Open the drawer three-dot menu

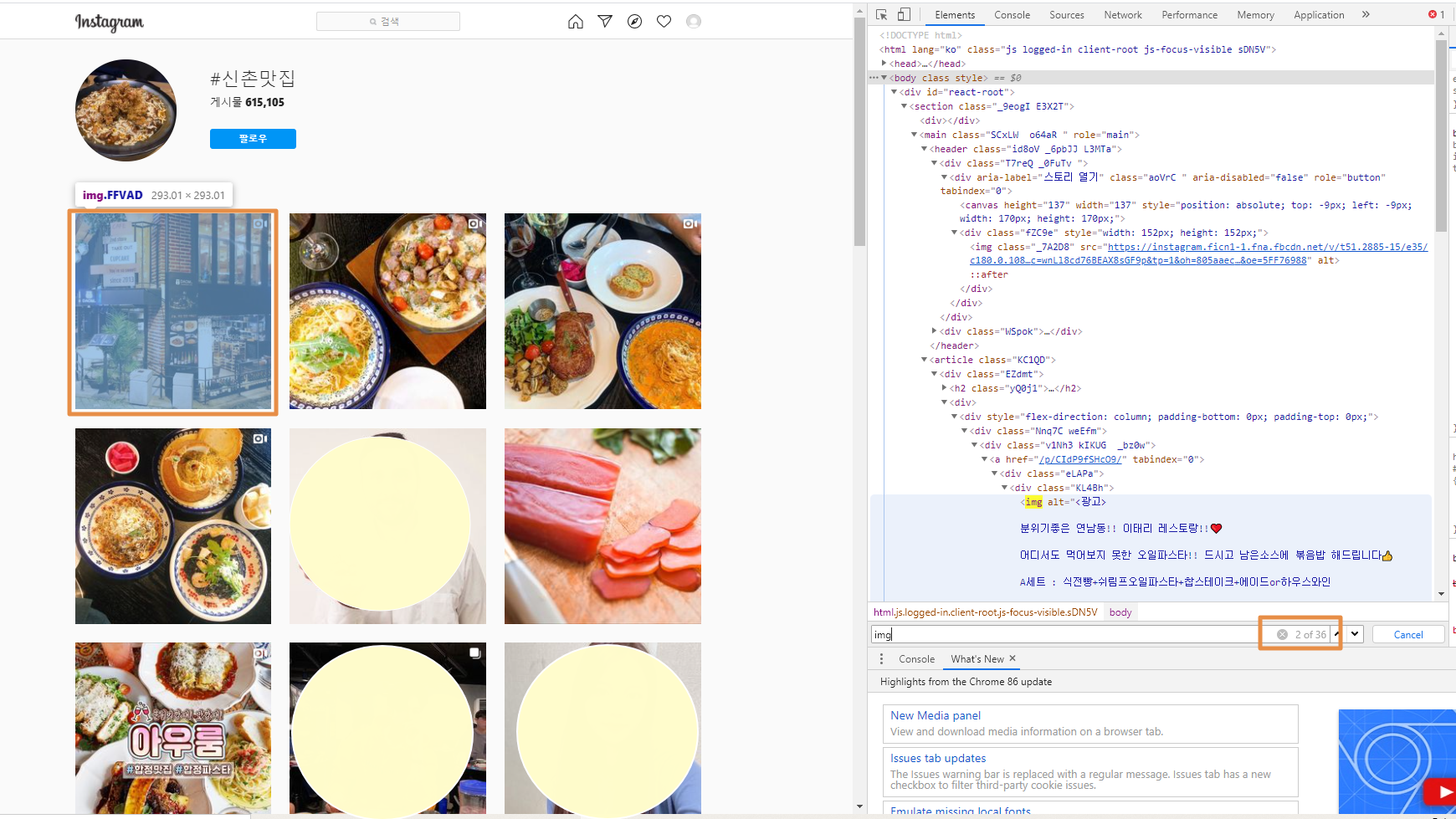[881, 659]
